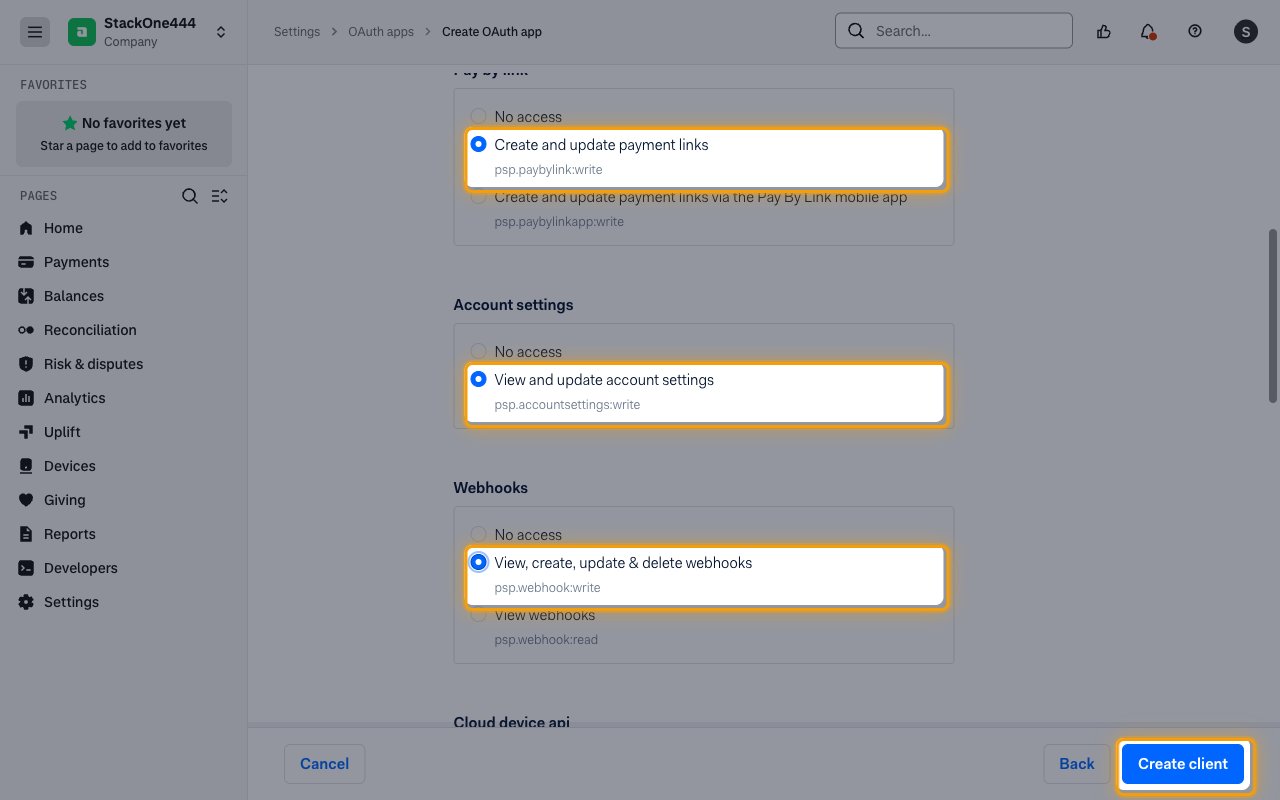Open the Home page

[63, 228]
